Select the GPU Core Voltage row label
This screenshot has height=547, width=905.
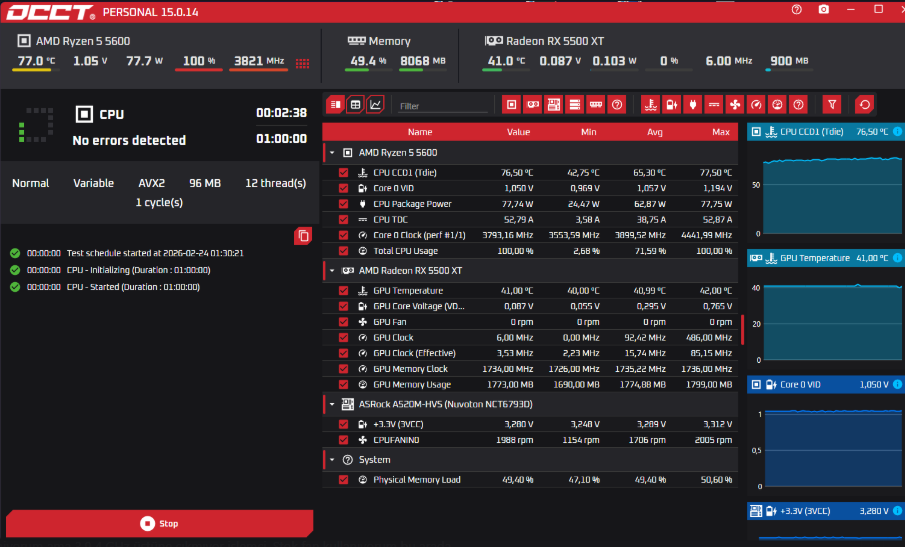coord(418,306)
